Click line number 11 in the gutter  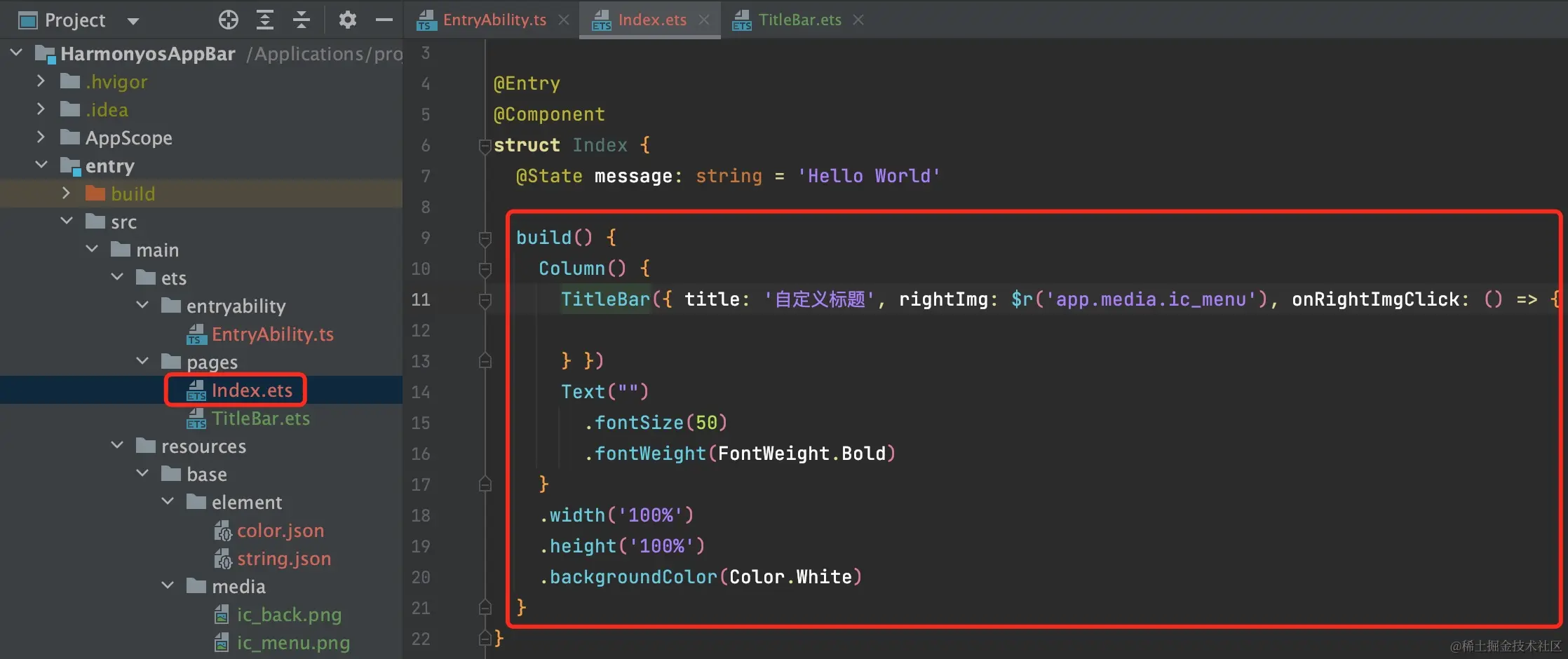point(421,299)
